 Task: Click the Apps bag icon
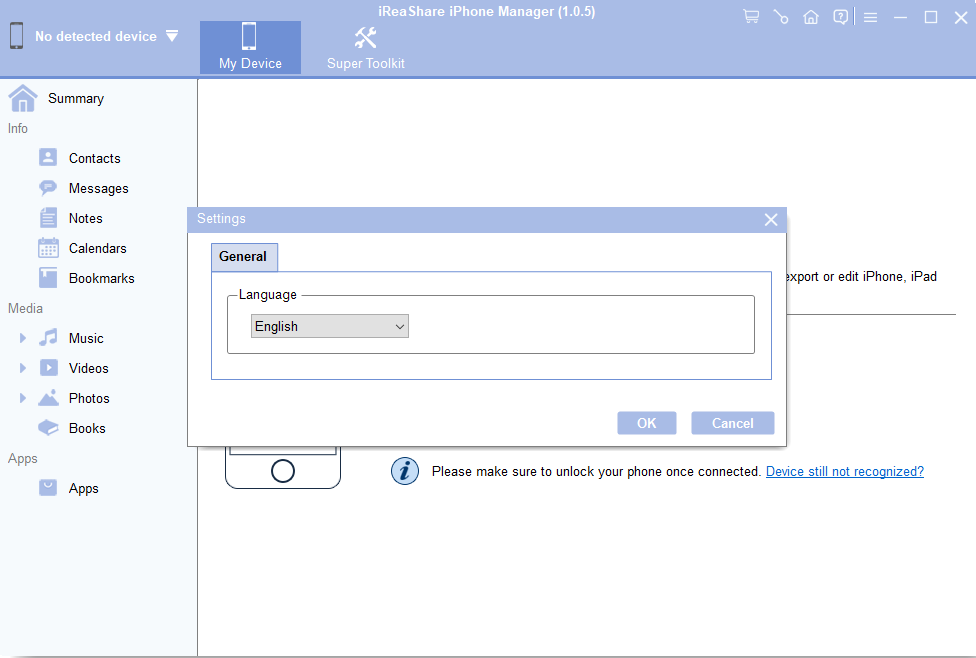point(48,487)
